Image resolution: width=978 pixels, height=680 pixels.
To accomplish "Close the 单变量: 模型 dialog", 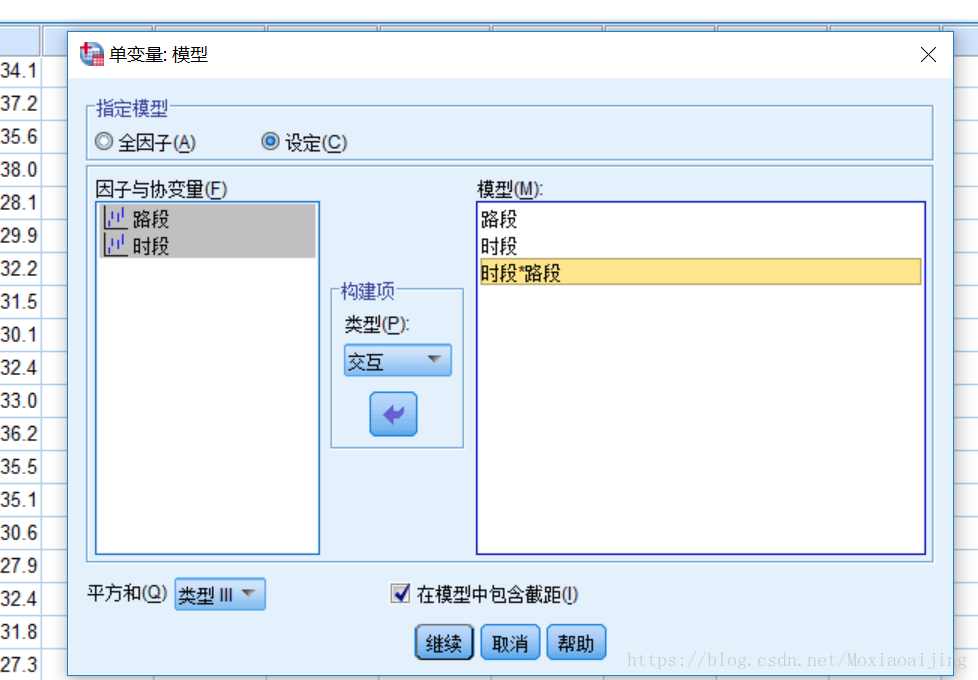I will (928, 55).
